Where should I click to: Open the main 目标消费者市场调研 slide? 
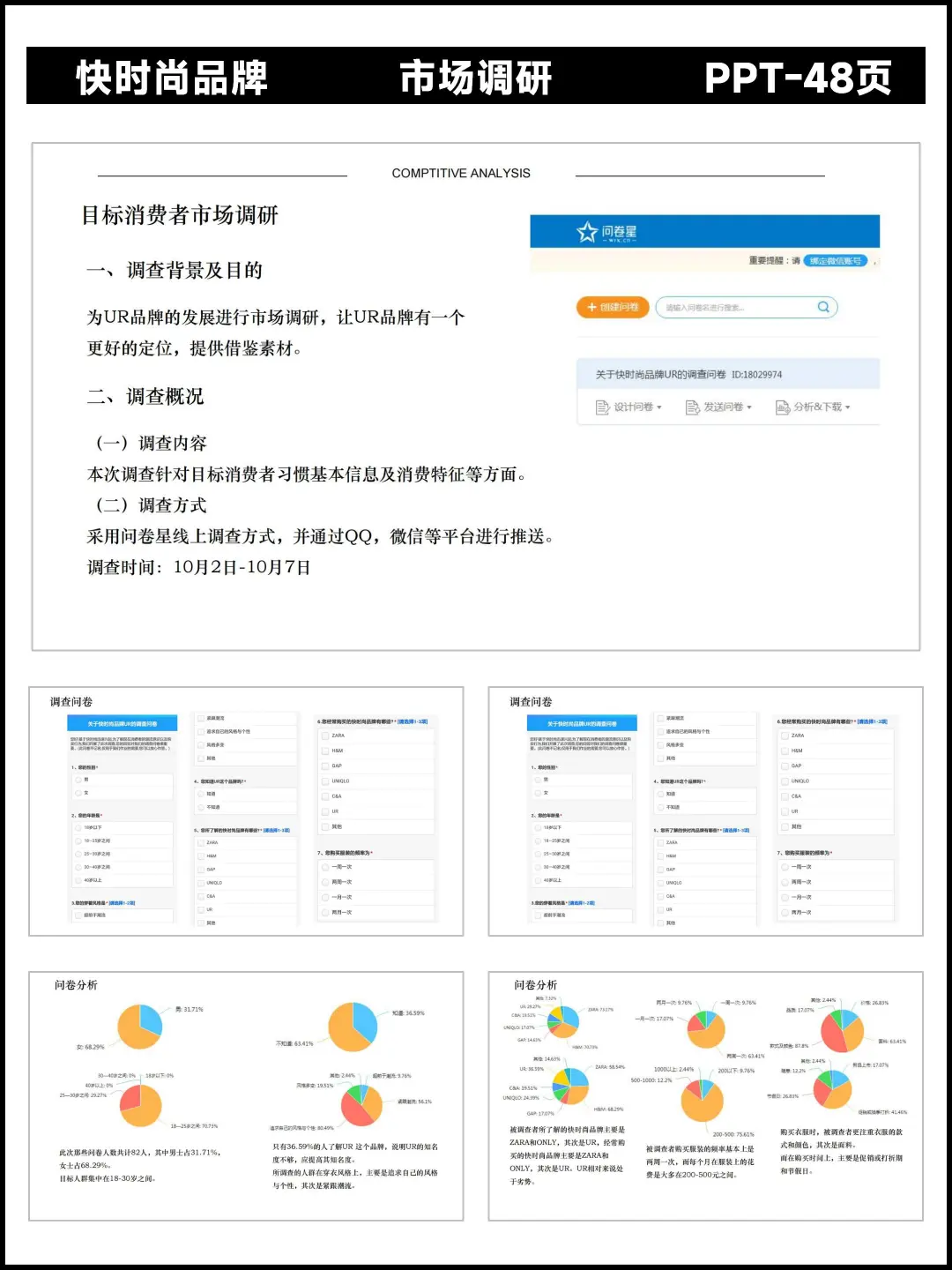476,397
